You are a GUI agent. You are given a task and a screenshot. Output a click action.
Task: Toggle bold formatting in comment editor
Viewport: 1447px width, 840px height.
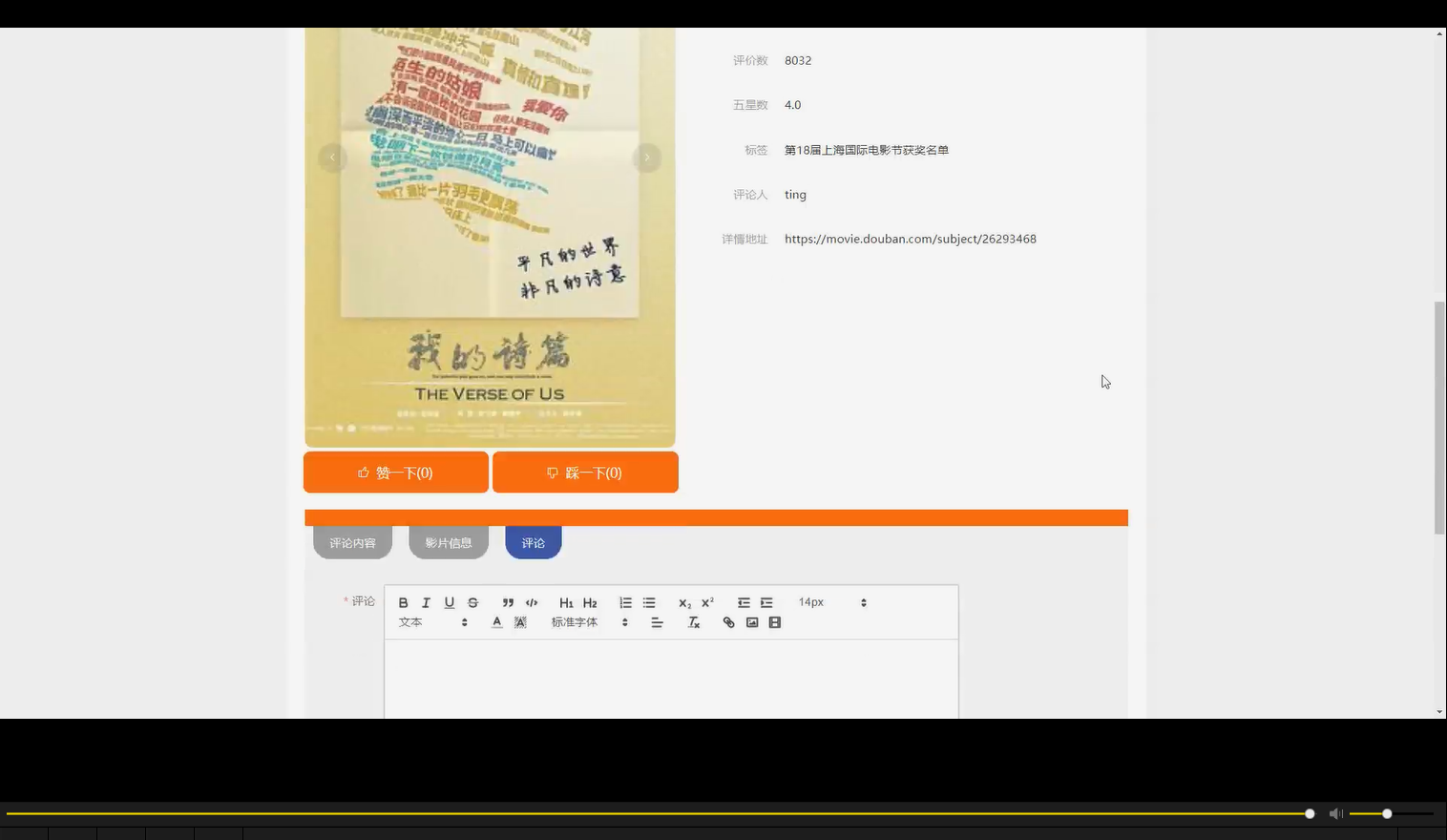(x=403, y=602)
